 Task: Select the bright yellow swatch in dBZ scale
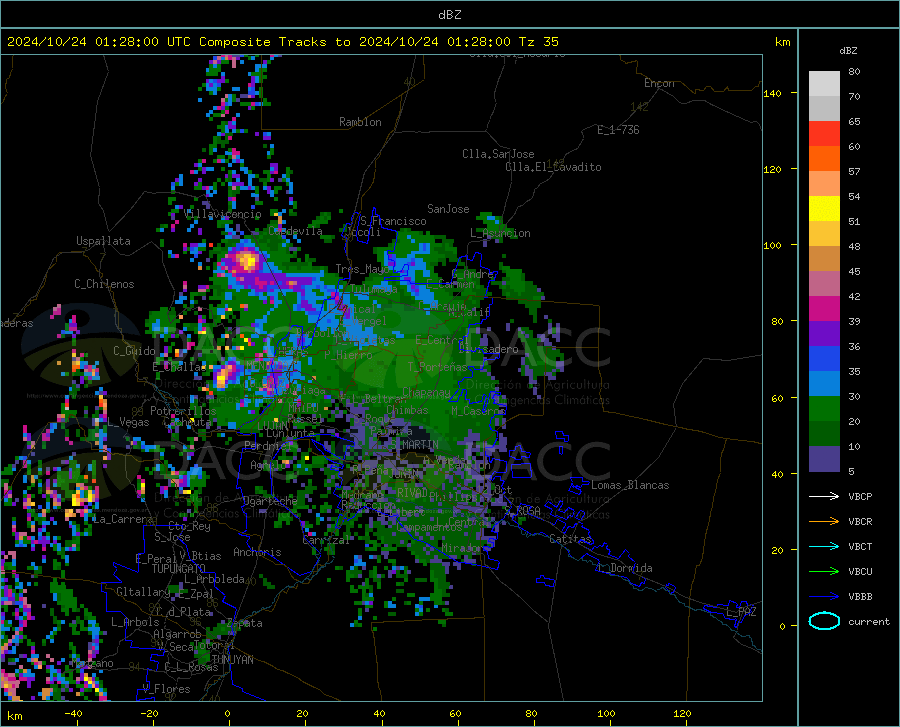(x=824, y=209)
